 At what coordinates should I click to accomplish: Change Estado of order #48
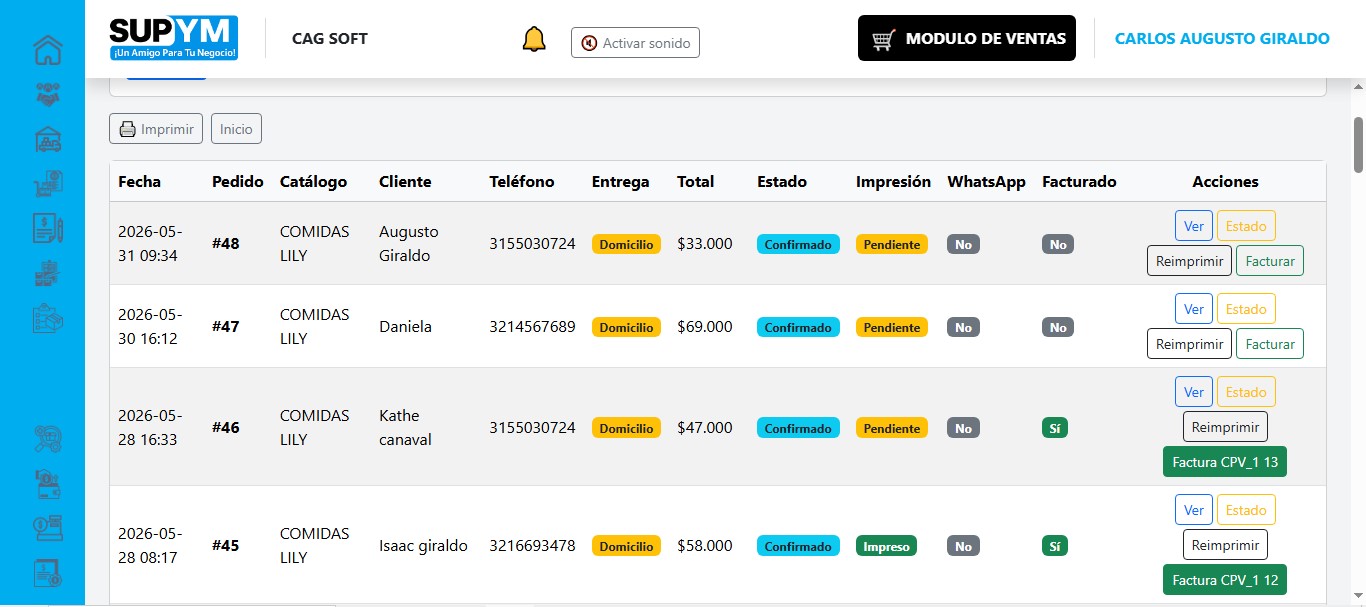pos(1246,226)
